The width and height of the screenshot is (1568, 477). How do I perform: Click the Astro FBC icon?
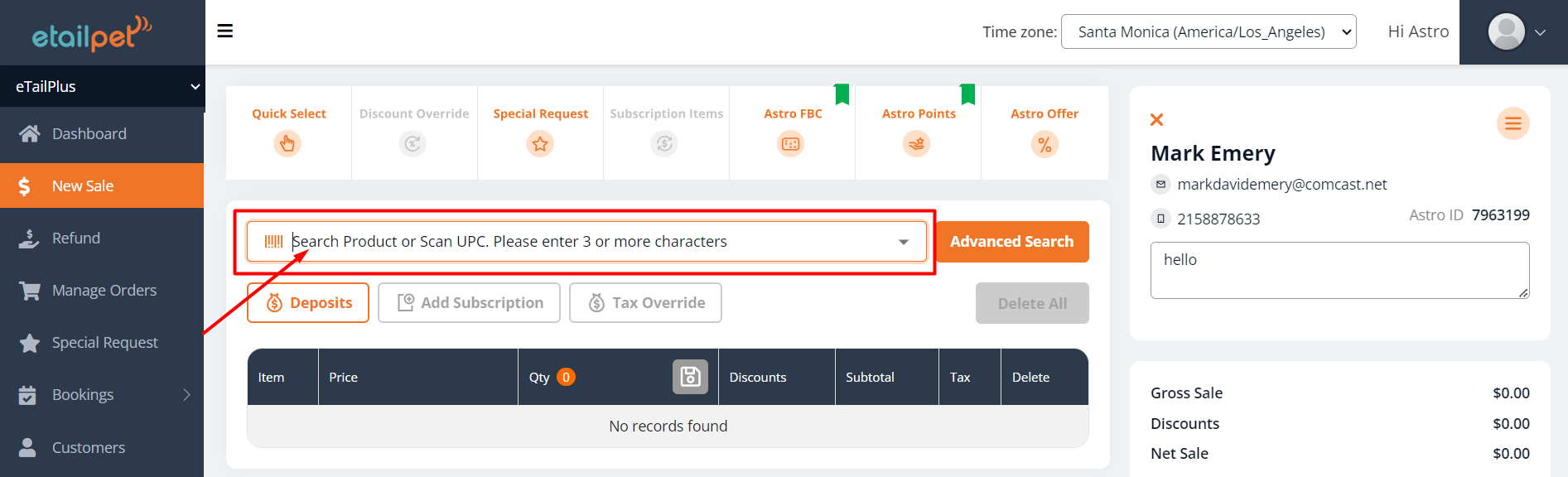point(791,144)
